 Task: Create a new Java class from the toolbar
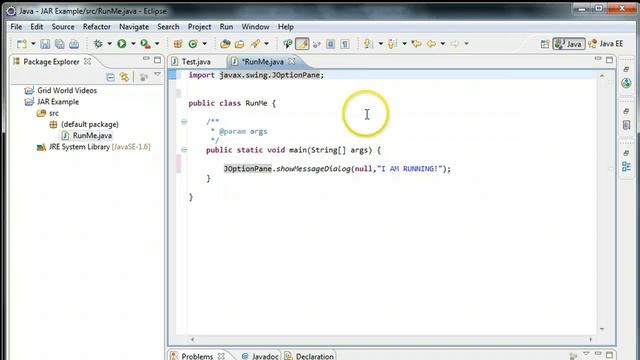193,44
